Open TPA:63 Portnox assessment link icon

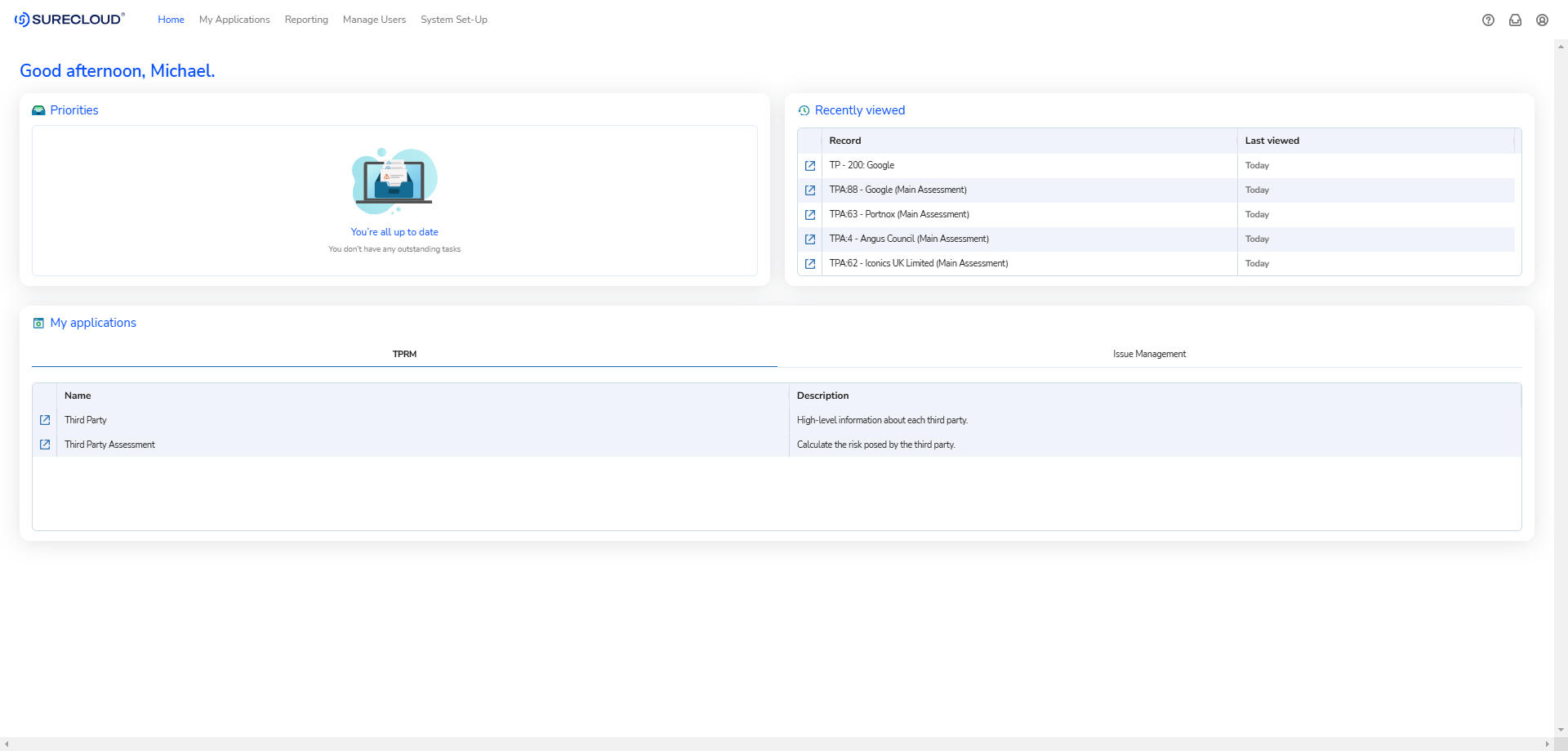tap(810, 215)
